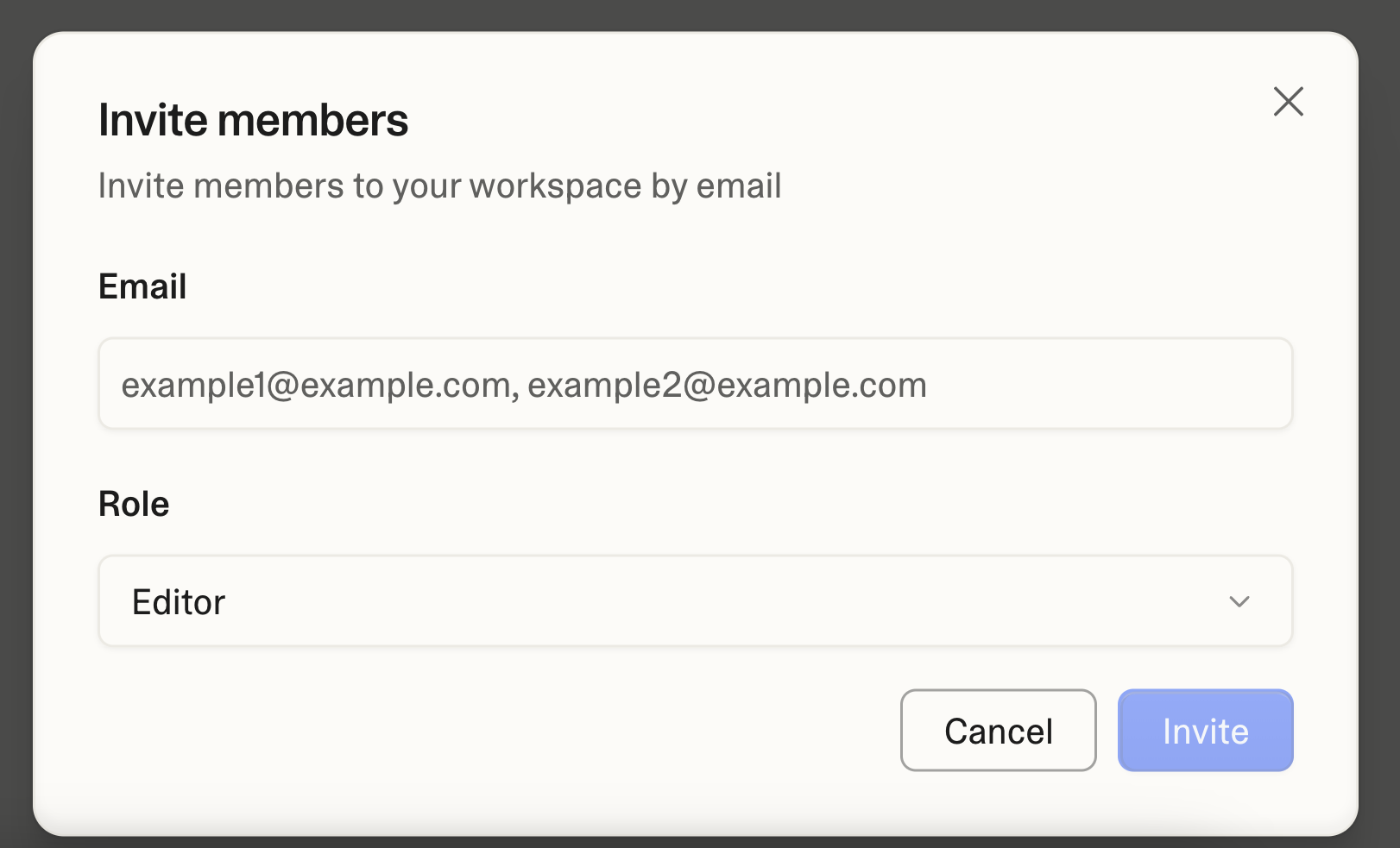Viewport: 1400px width, 848px height.
Task: Click dark backdrop left of the dialog
Action: point(15,431)
